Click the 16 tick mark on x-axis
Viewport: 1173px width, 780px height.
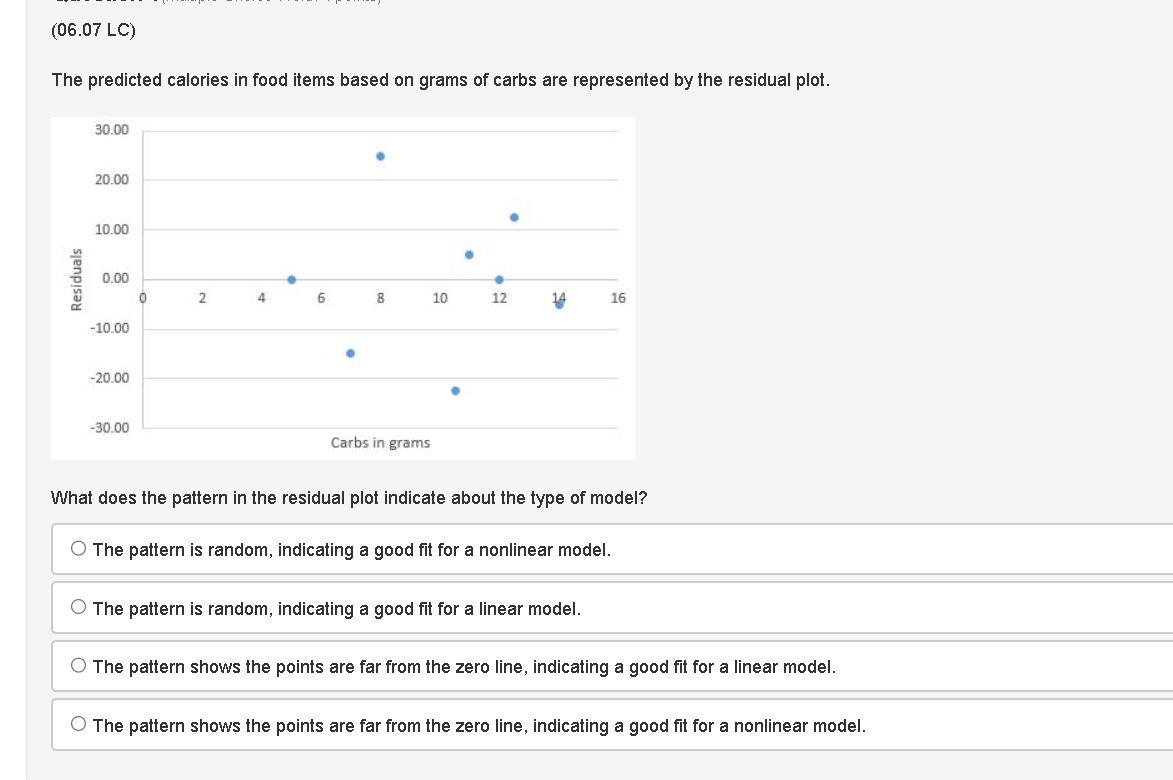coord(618,298)
